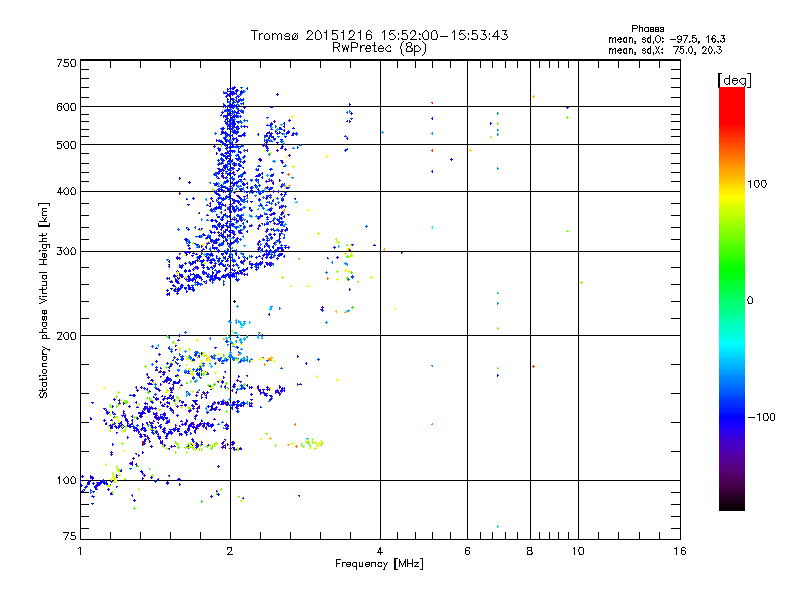Image resolution: width=800 pixels, height=600 pixels.
Task: Click x-axis tick label '16'
Action: 680,551
